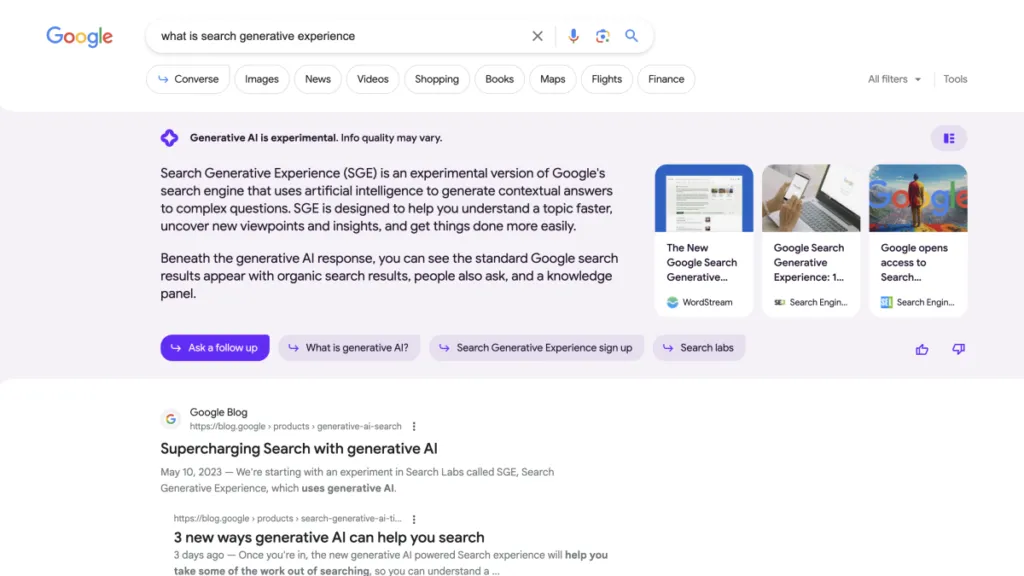Click the magnifying glass search icon
1024x576 pixels.
pos(632,36)
